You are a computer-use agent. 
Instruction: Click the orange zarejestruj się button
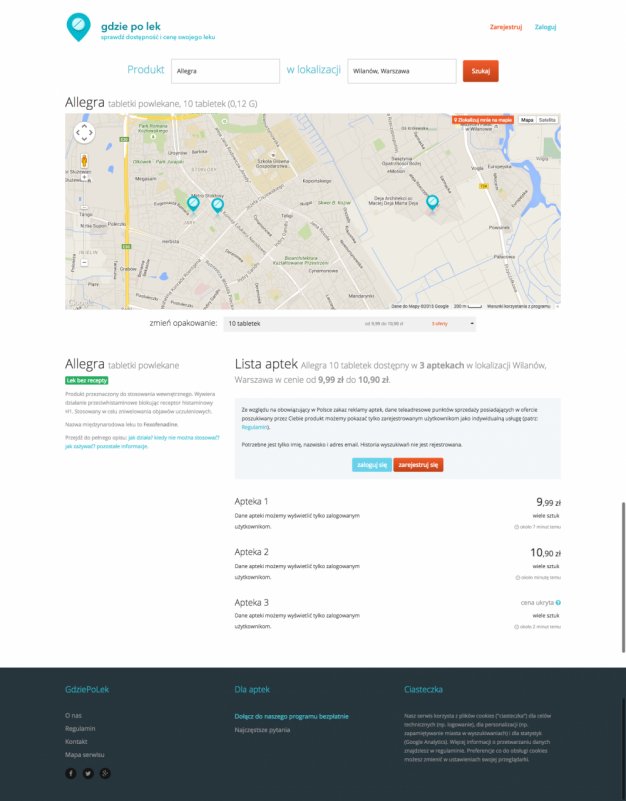(418, 465)
